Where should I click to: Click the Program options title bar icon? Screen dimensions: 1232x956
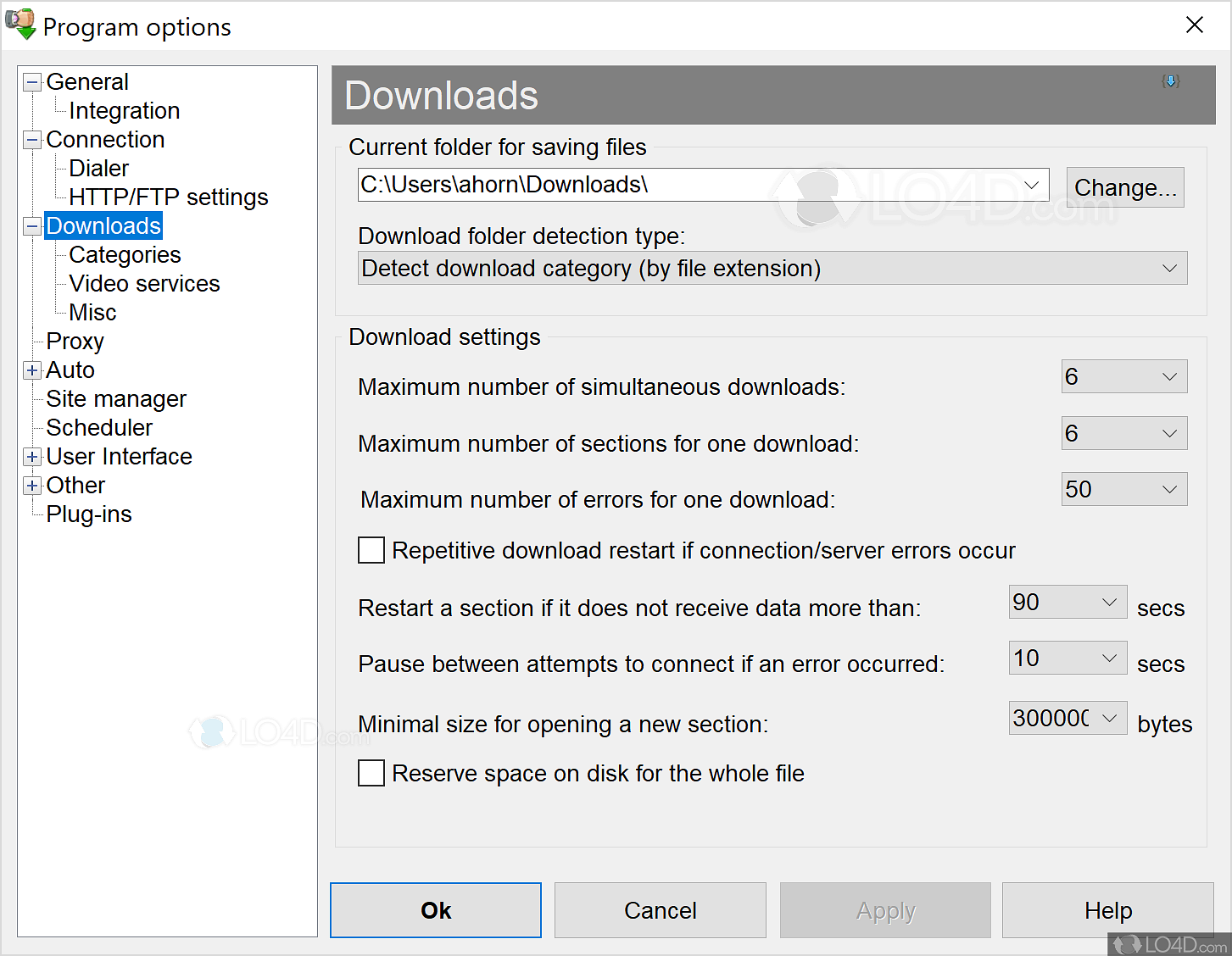point(21,24)
